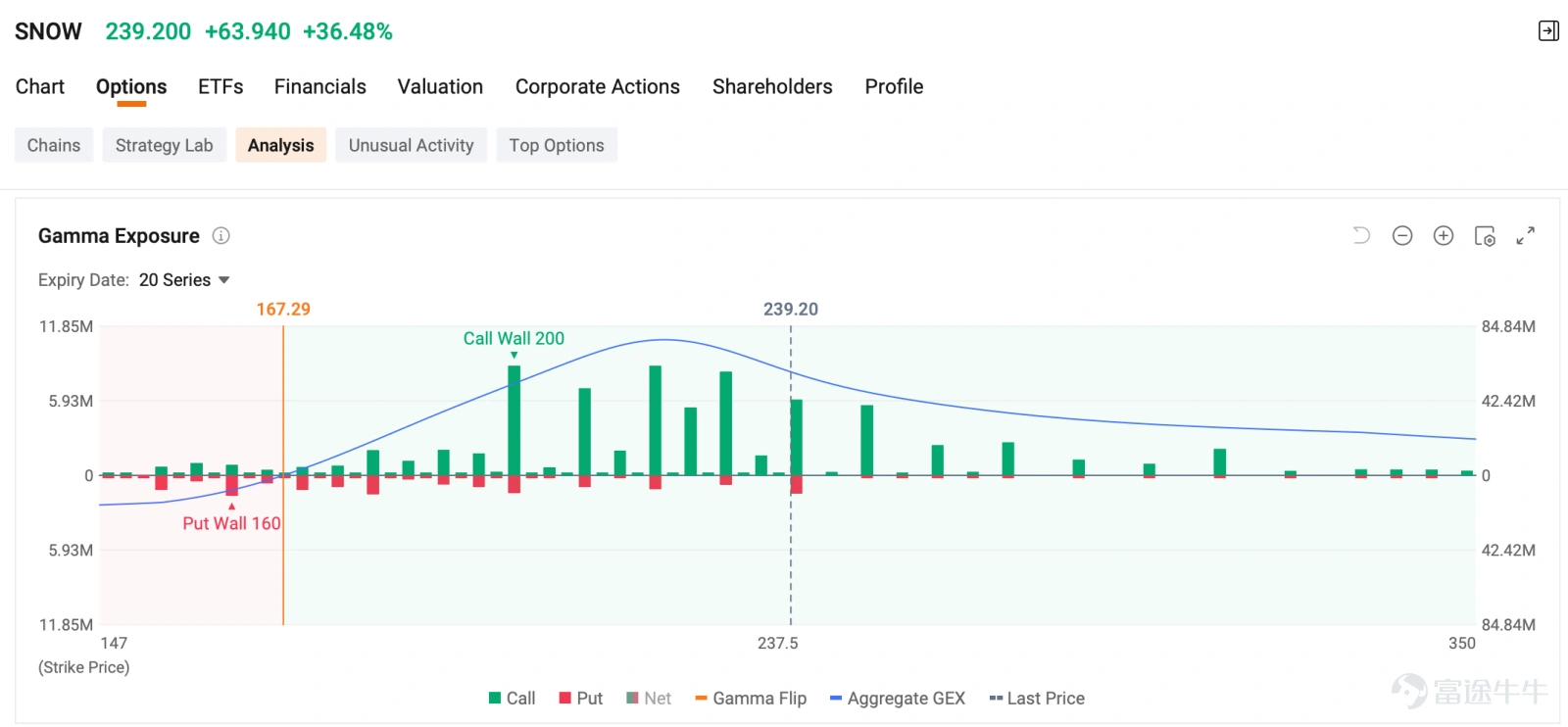Click the Call Wall 200 marker label

click(514, 338)
